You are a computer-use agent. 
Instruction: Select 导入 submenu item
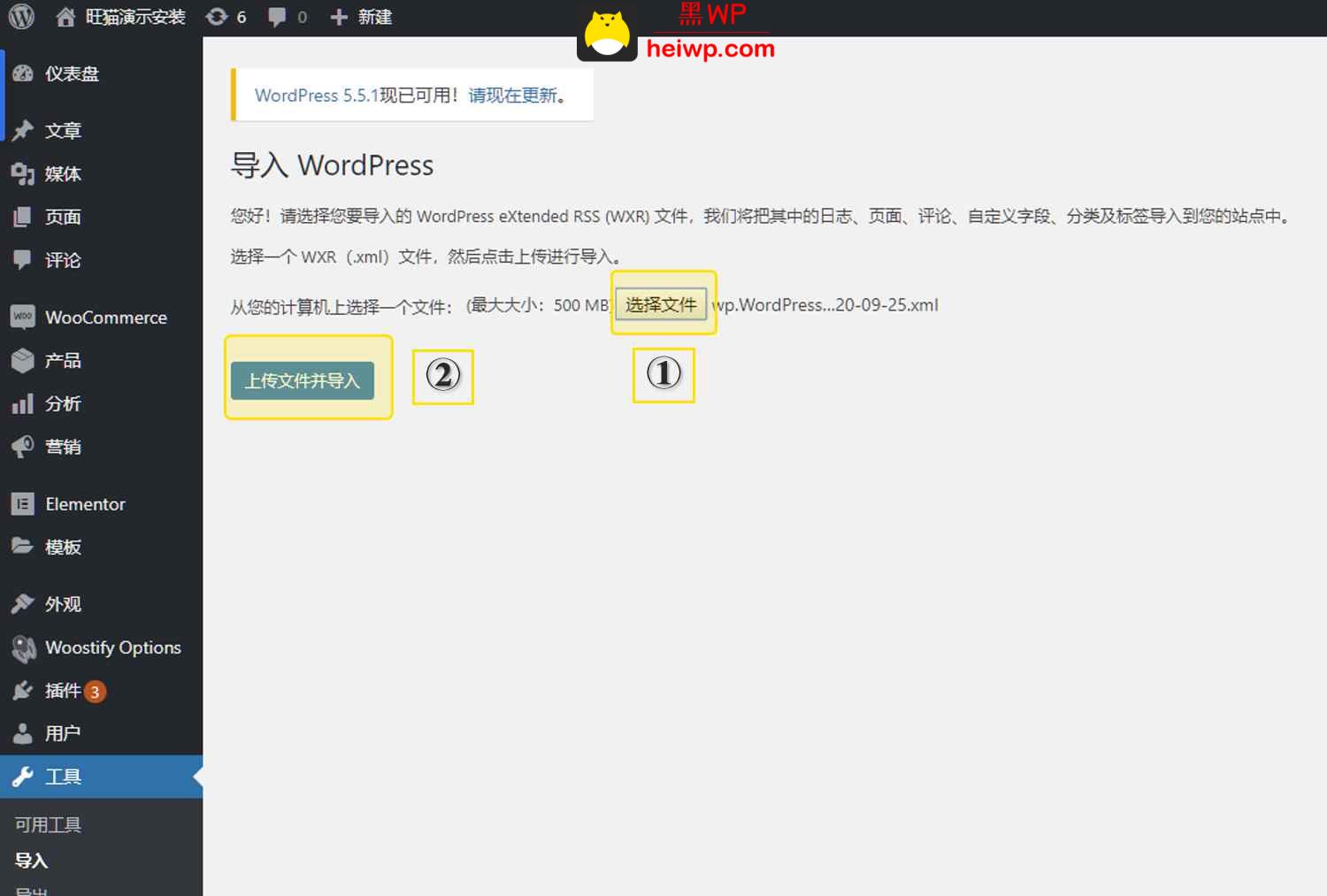click(x=31, y=860)
